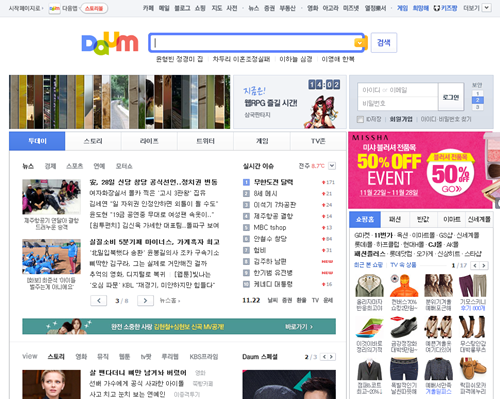Click trending item 제주항공 결항
Viewport: 500px width, 399px height.
[273, 216]
